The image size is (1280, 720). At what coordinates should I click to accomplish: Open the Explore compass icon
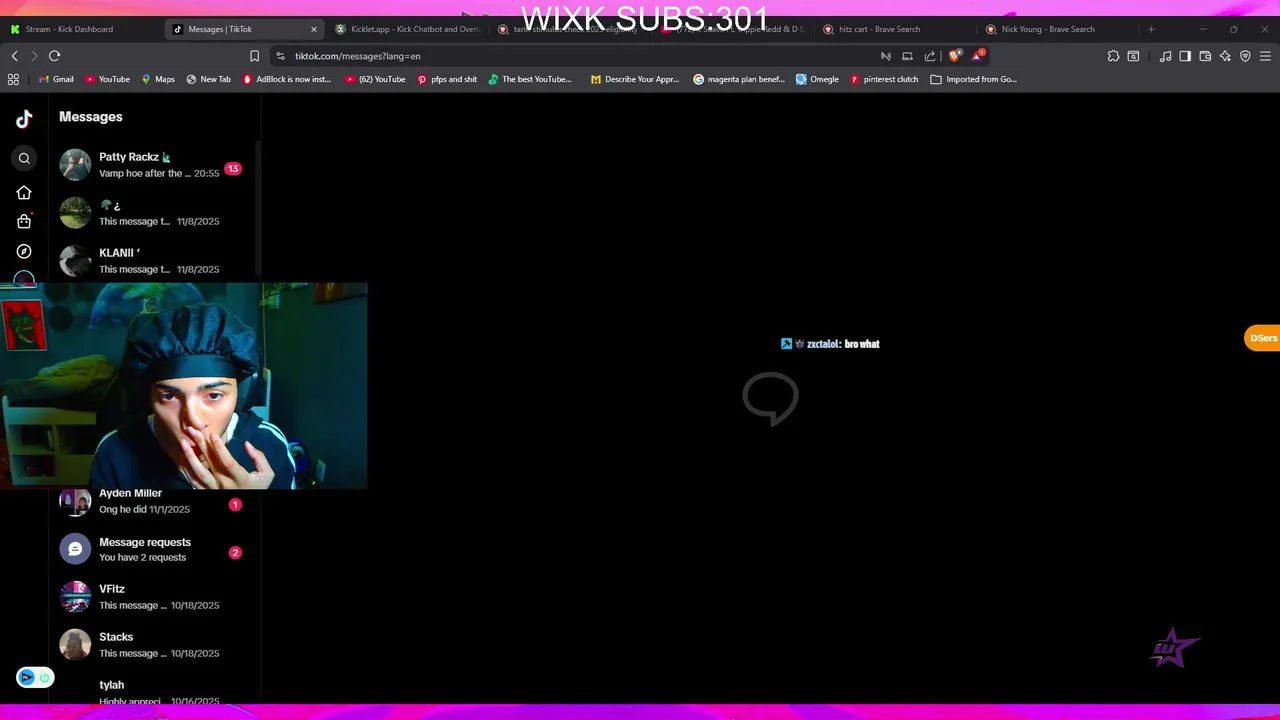point(24,251)
